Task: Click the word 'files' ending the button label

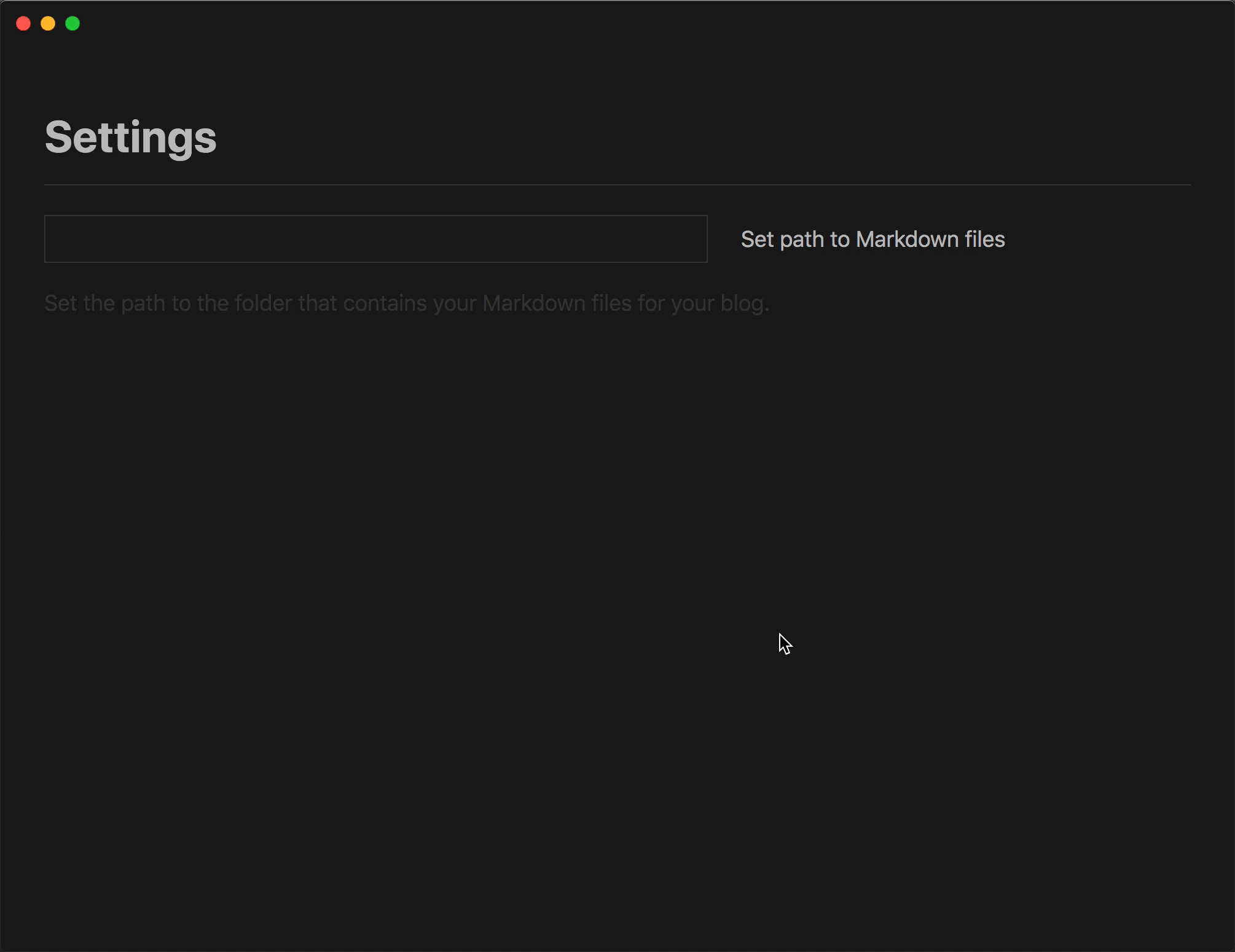Action: (x=984, y=240)
